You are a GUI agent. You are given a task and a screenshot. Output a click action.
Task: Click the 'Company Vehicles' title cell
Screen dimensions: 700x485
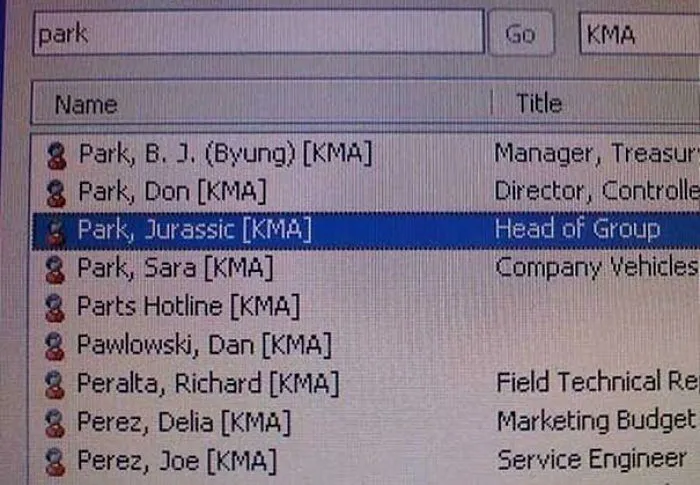pos(597,268)
